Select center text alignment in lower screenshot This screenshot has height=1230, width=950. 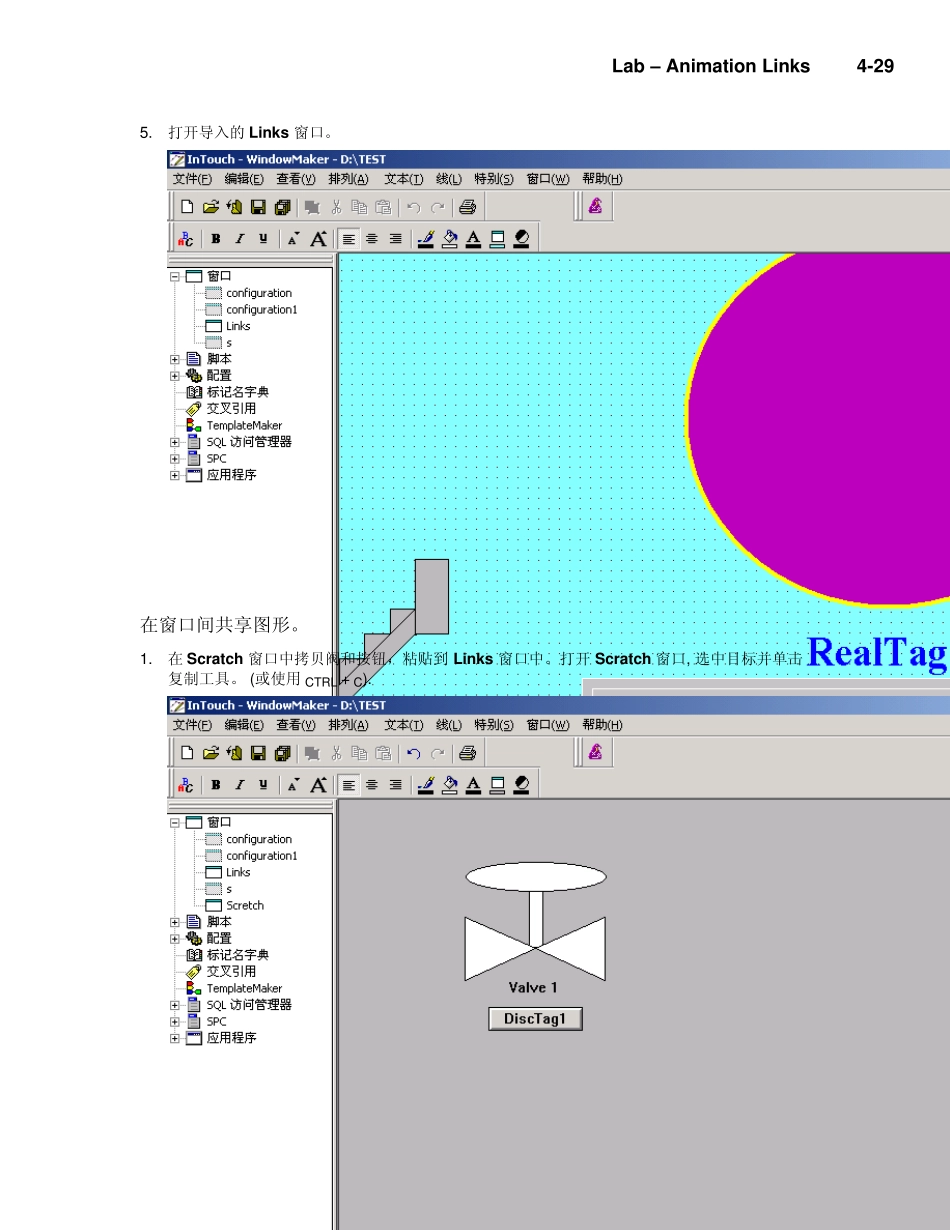[x=371, y=784]
